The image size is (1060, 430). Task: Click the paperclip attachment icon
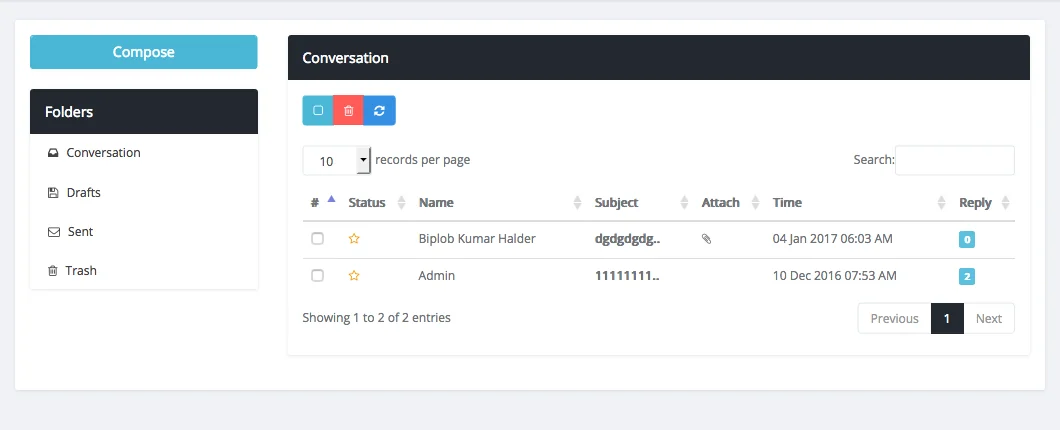(x=706, y=239)
